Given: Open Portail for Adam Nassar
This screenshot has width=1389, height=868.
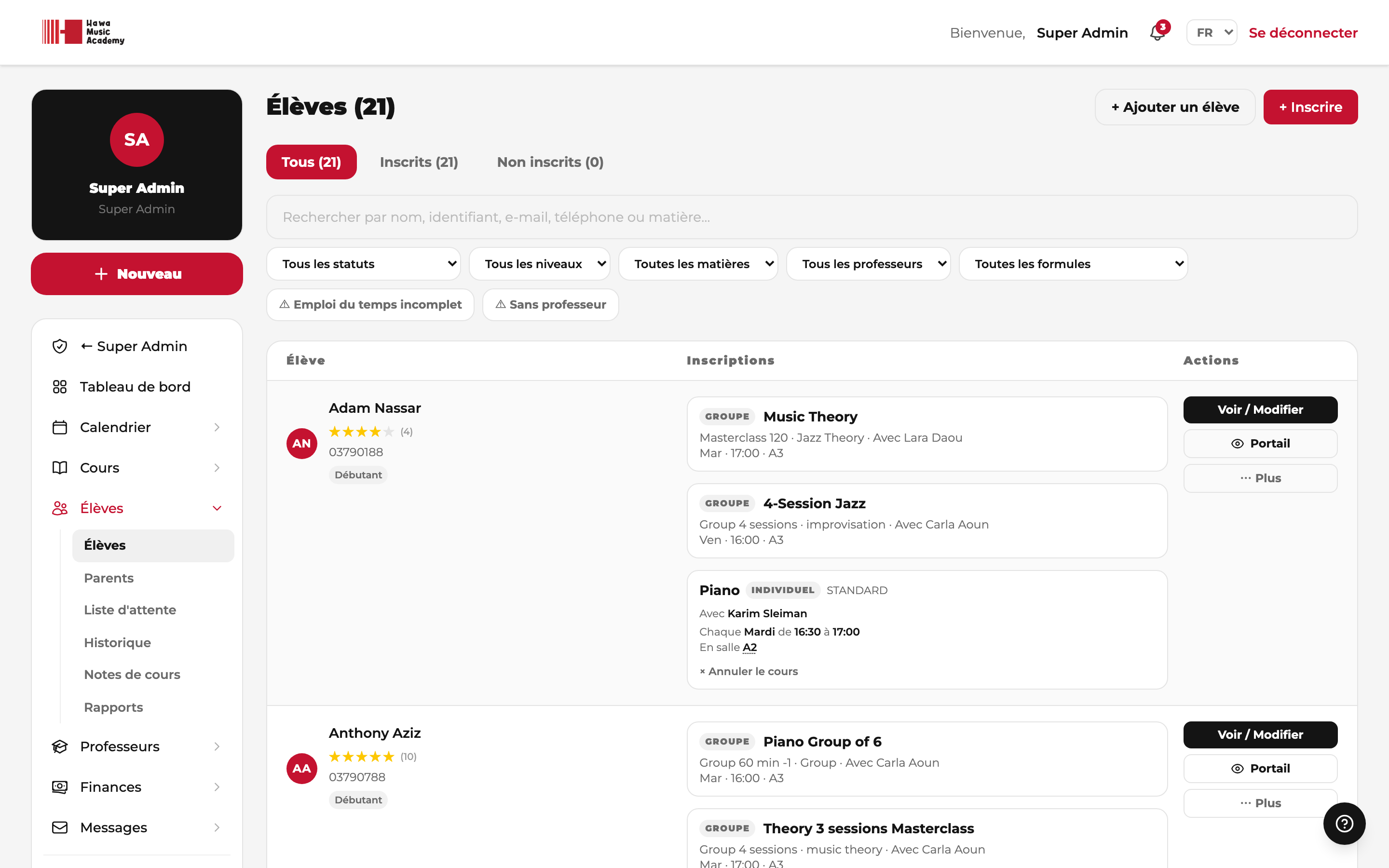Looking at the screenshot, I should [1260, 444].
